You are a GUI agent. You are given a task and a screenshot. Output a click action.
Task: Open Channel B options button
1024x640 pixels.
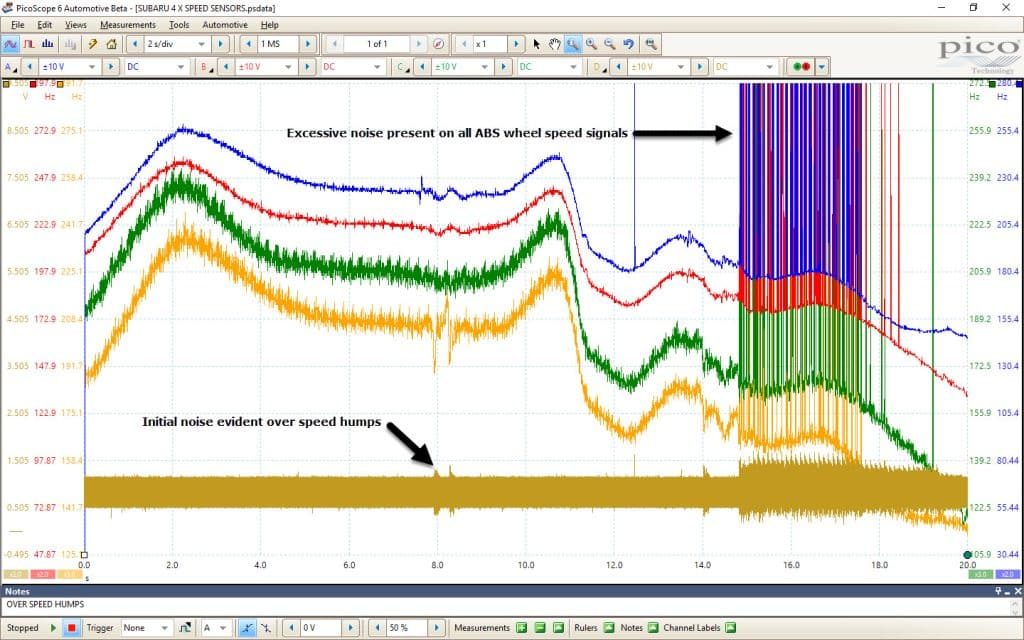pos(206,67)
